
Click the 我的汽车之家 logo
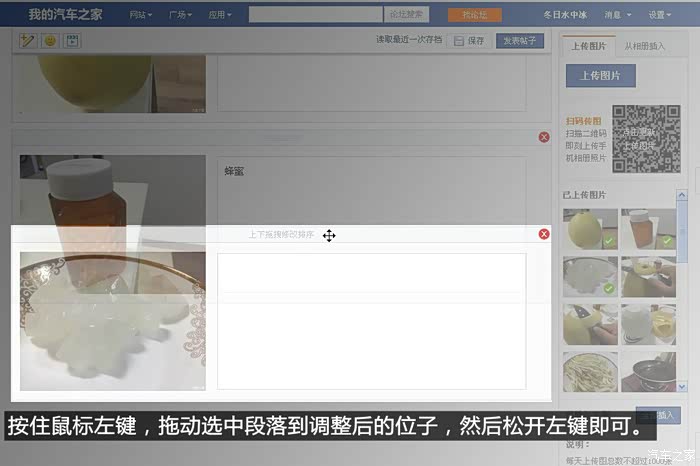tap(65, 14)
